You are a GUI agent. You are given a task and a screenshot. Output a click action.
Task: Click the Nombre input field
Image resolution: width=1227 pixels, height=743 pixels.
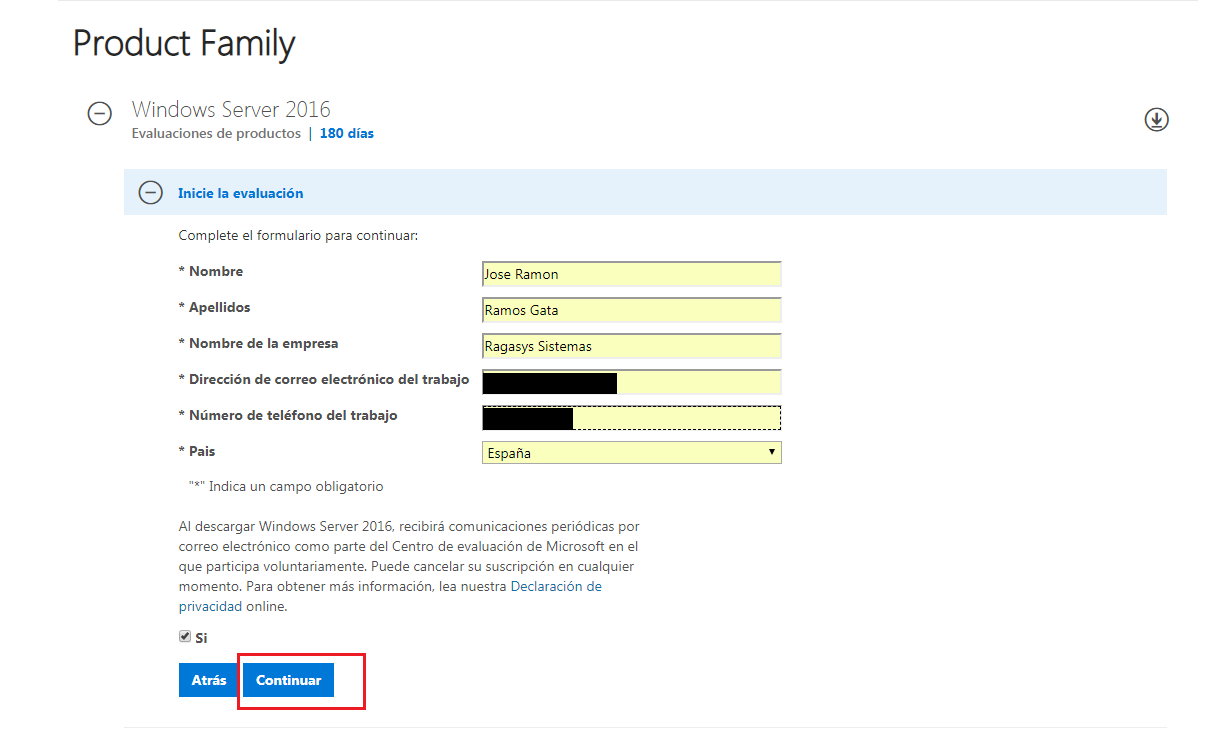[x=631, y=274]
